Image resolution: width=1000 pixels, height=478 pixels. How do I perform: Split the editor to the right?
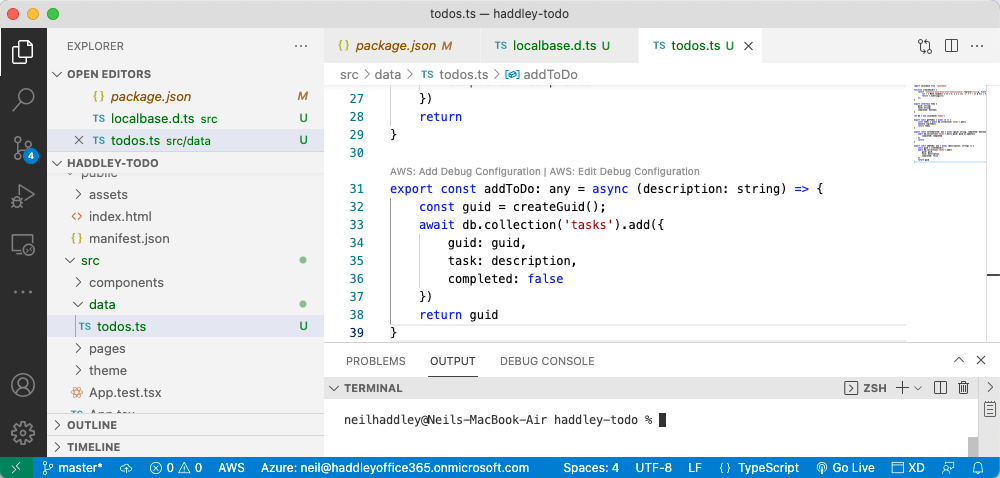coord(951,46)
